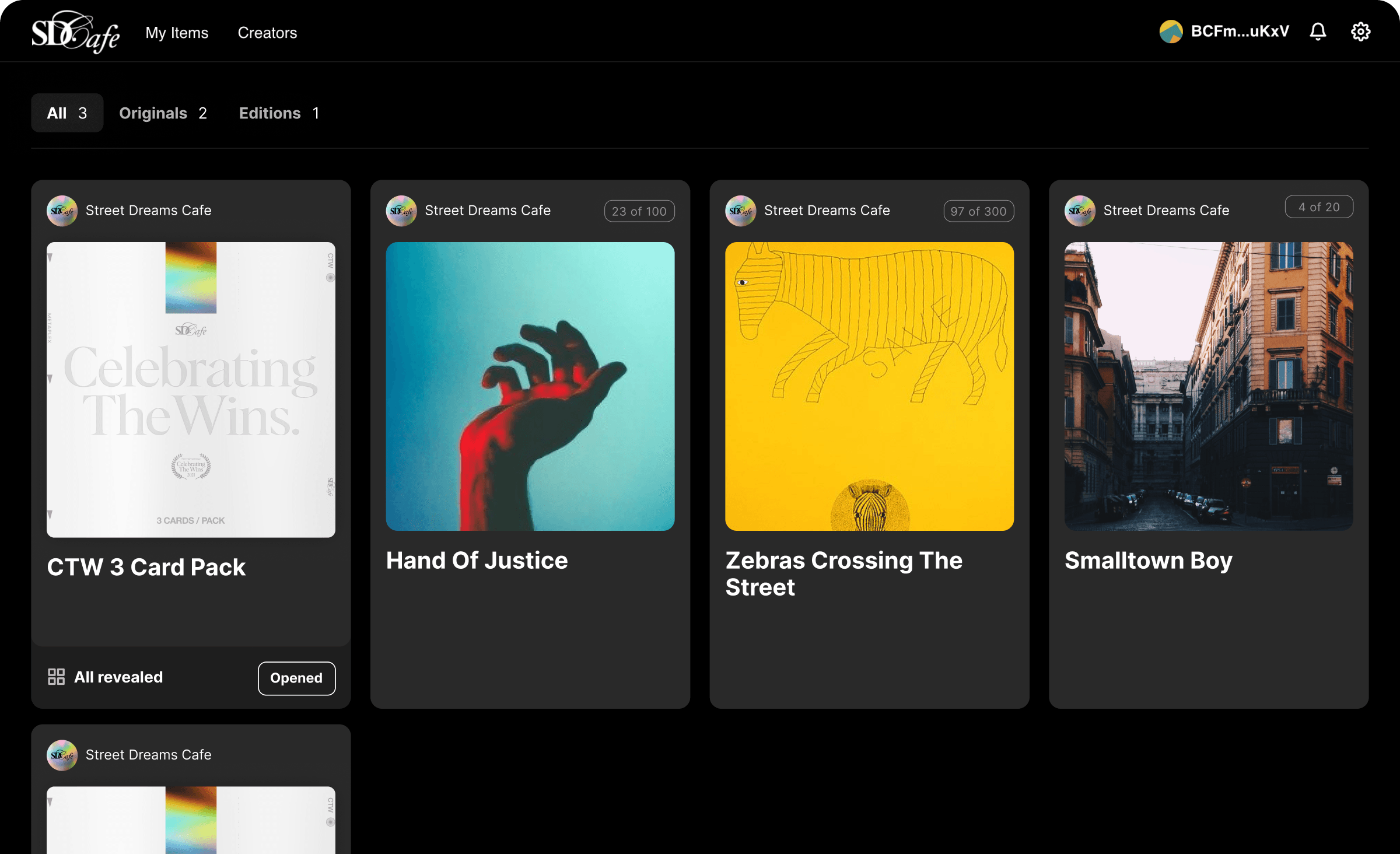Screen dimensions: 1400x854
Task: Click the wallet avatar icon
Action: [1170, 32]
